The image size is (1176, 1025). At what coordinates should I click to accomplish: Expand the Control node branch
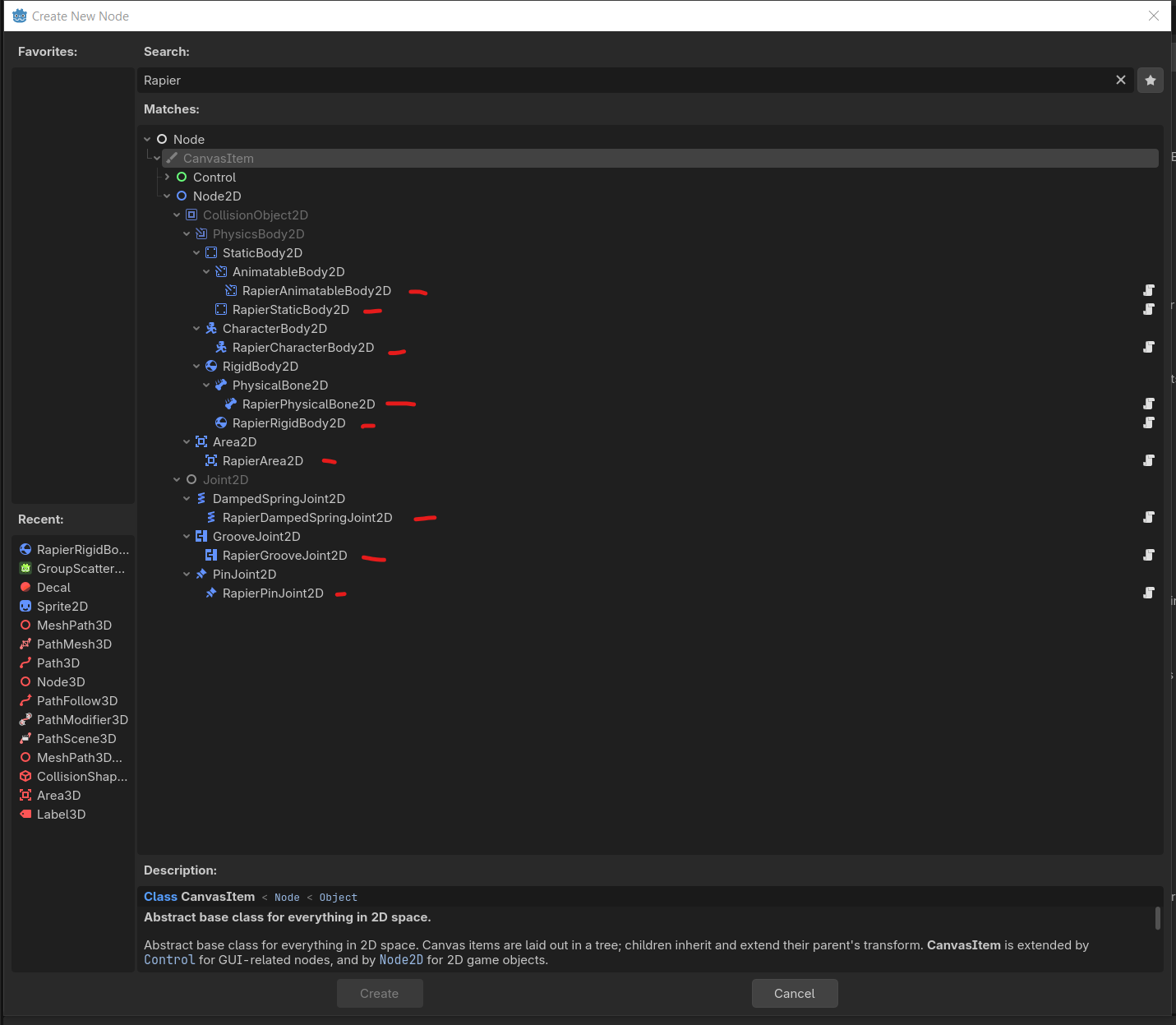coord(168,178)
